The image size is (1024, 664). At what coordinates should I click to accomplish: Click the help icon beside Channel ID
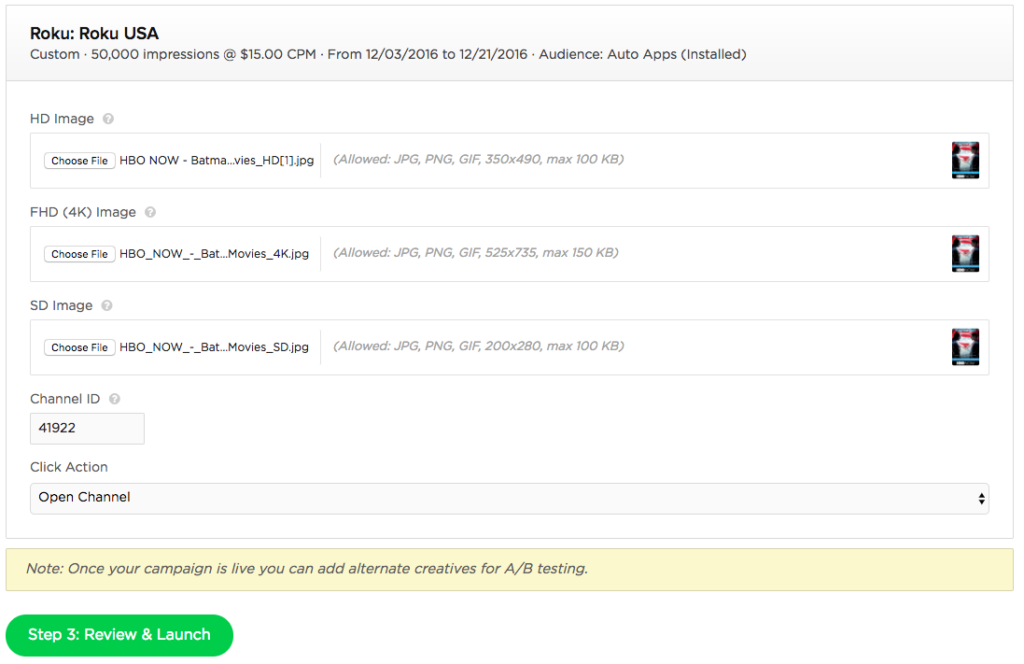tap(114, 399)
